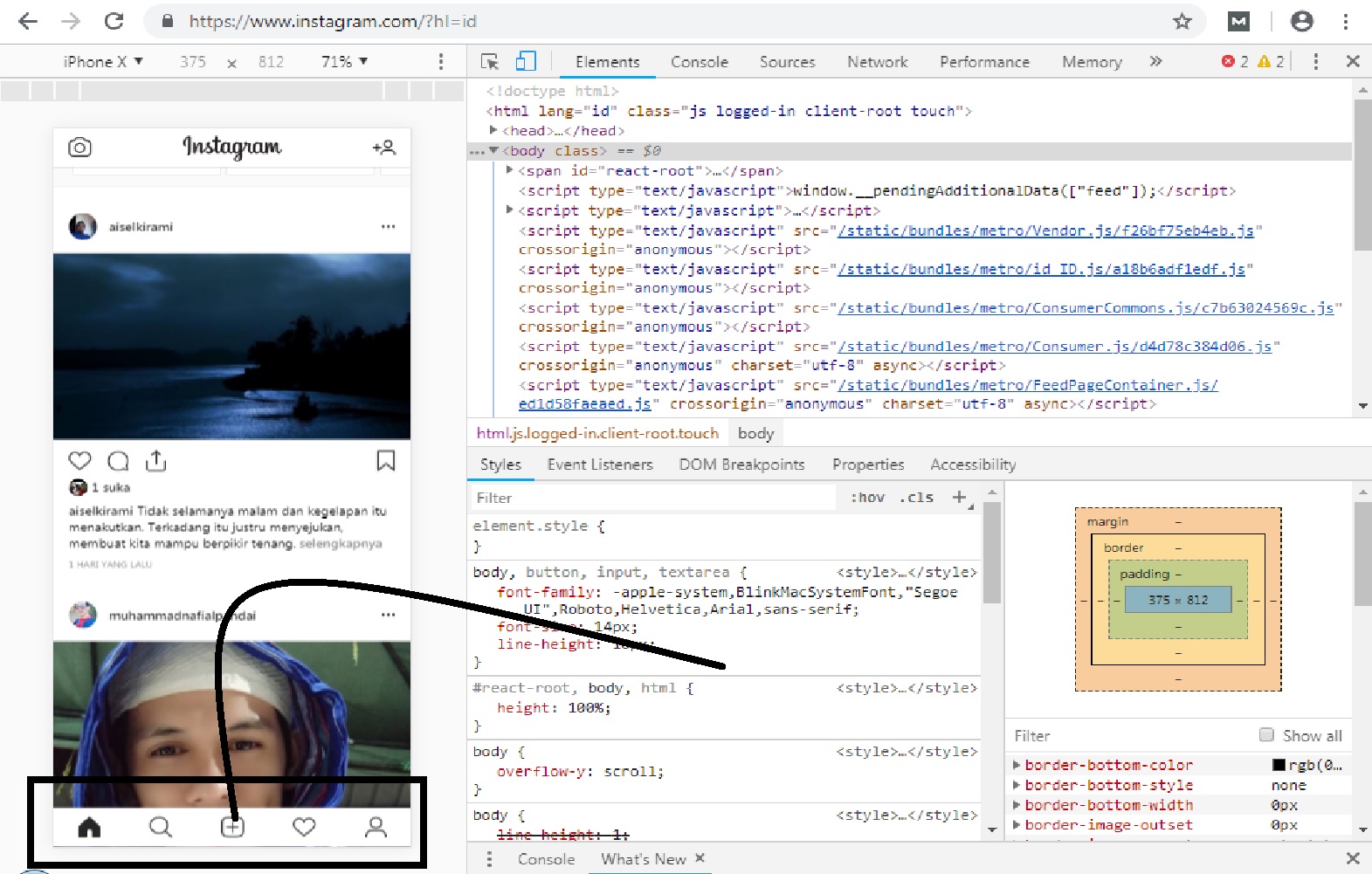This screenshot has height=874, width=1372.
Task: Go to the Instagram home tab
Action: coord(89,826)
